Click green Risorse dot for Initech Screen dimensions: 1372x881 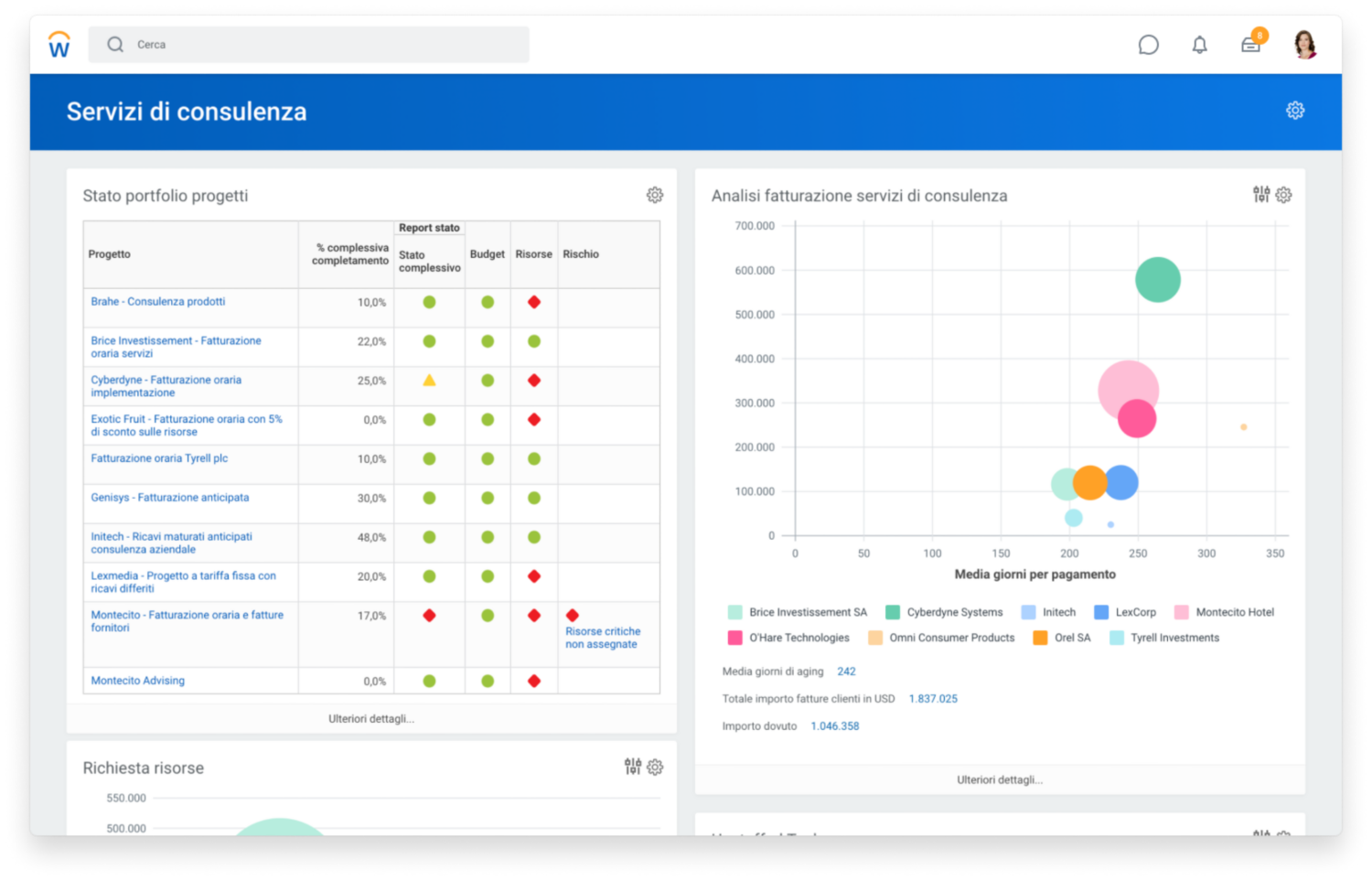click(x=534, y=537)
